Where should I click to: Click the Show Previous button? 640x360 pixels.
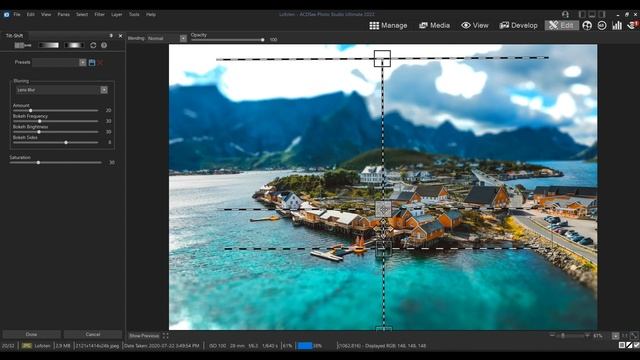click(144, 336)
